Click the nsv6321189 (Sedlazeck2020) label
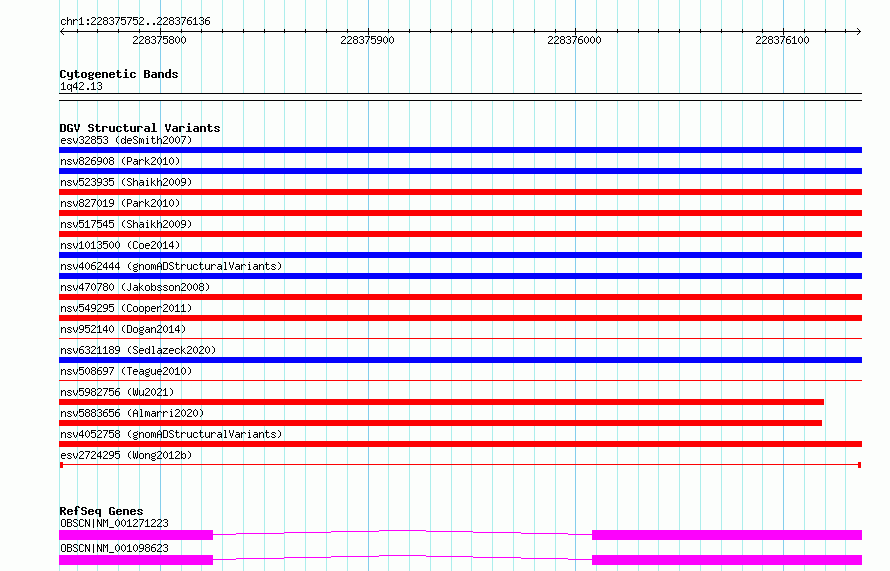 [138, 350]
